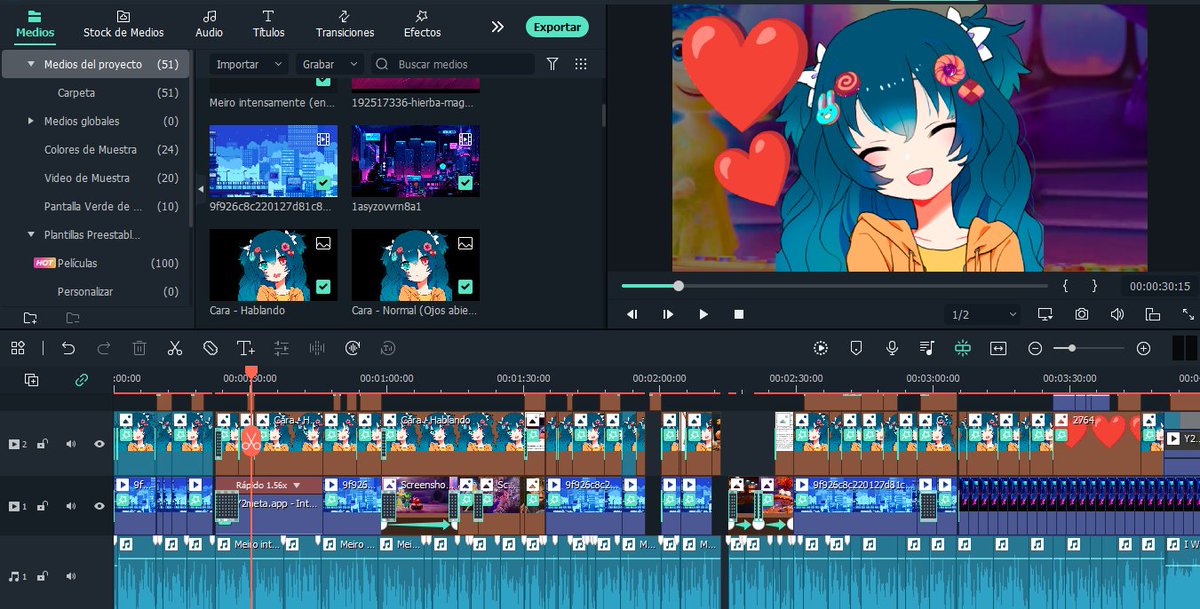Open the Grabar dropdown menu
Image resolution: width=1200 pixels, height=609 pixels.
pos(329,63)
